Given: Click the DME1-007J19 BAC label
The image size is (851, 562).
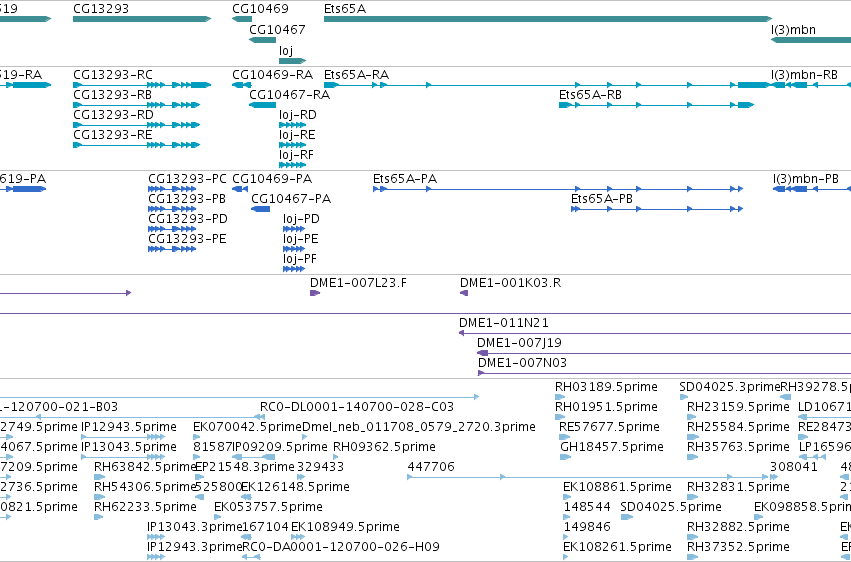Looking at the screenshot, I should (519, 343).
